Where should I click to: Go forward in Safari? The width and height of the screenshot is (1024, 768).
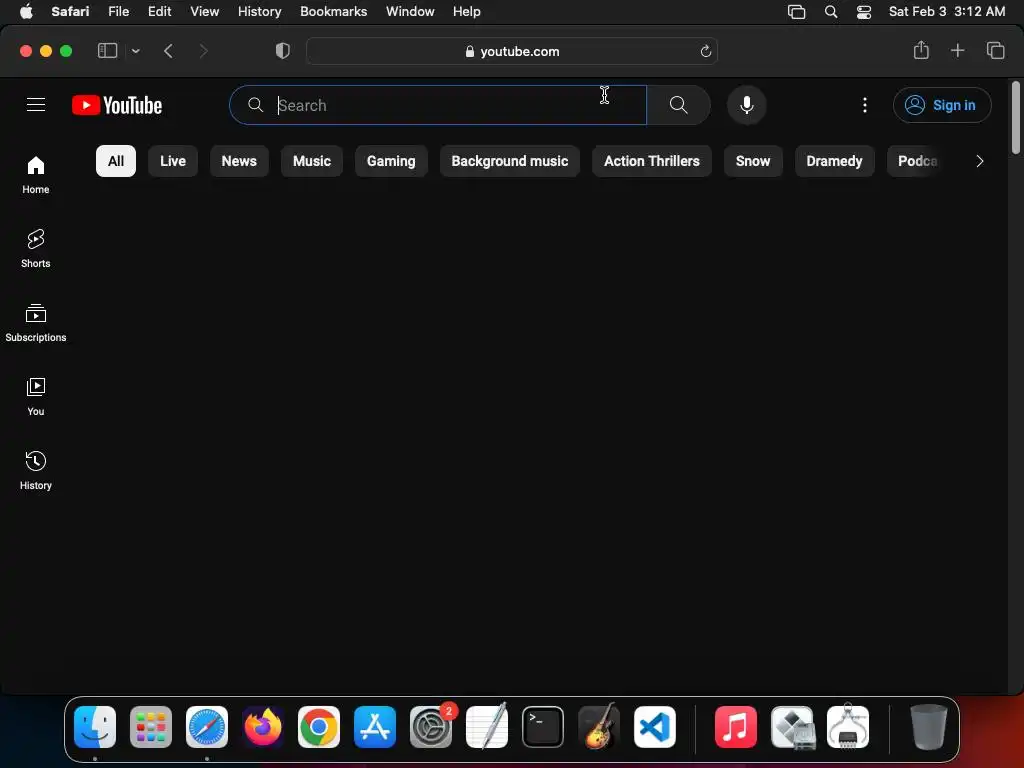(x=203, y=51)
